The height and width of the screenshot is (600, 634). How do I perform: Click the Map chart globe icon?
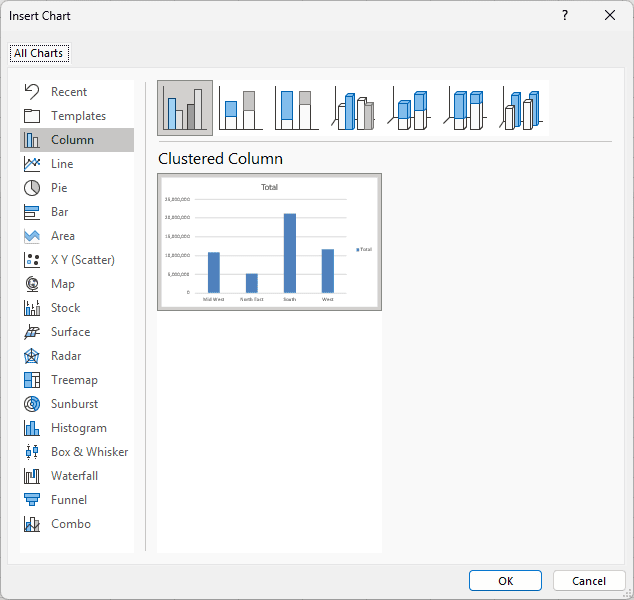pyautogui.click(x=32, y=284)
